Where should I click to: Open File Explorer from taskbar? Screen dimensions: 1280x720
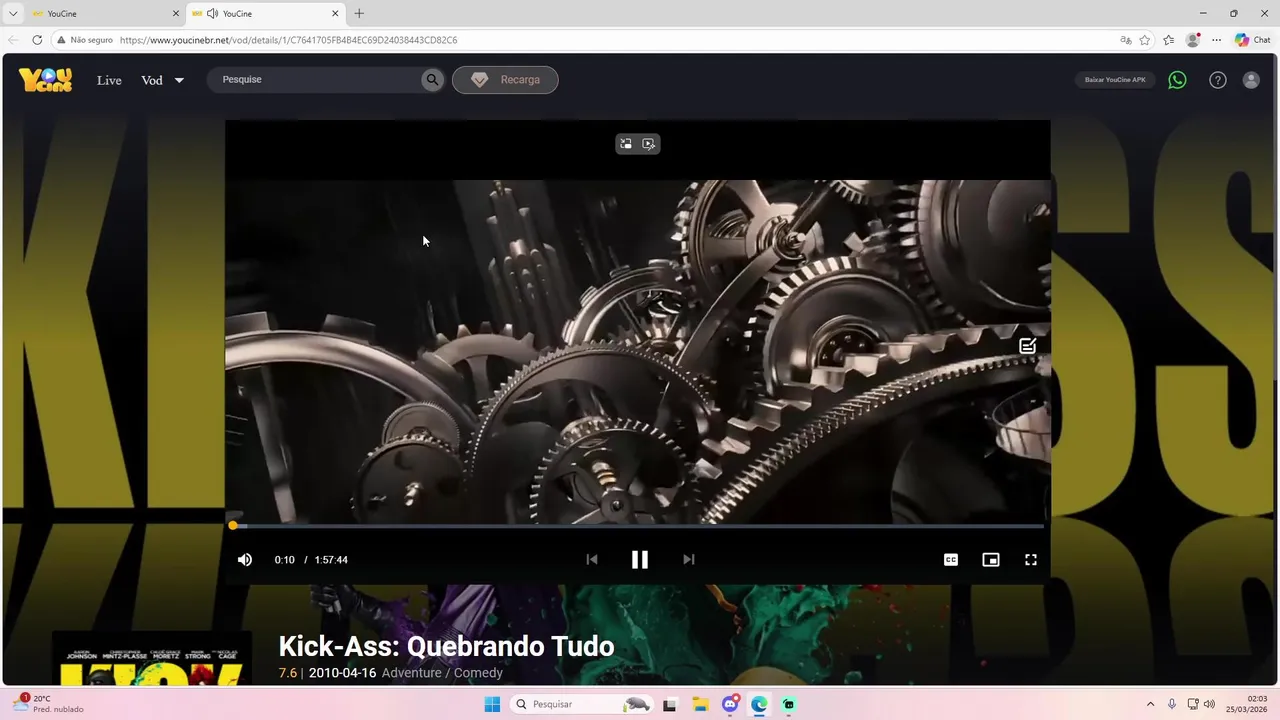700,705
